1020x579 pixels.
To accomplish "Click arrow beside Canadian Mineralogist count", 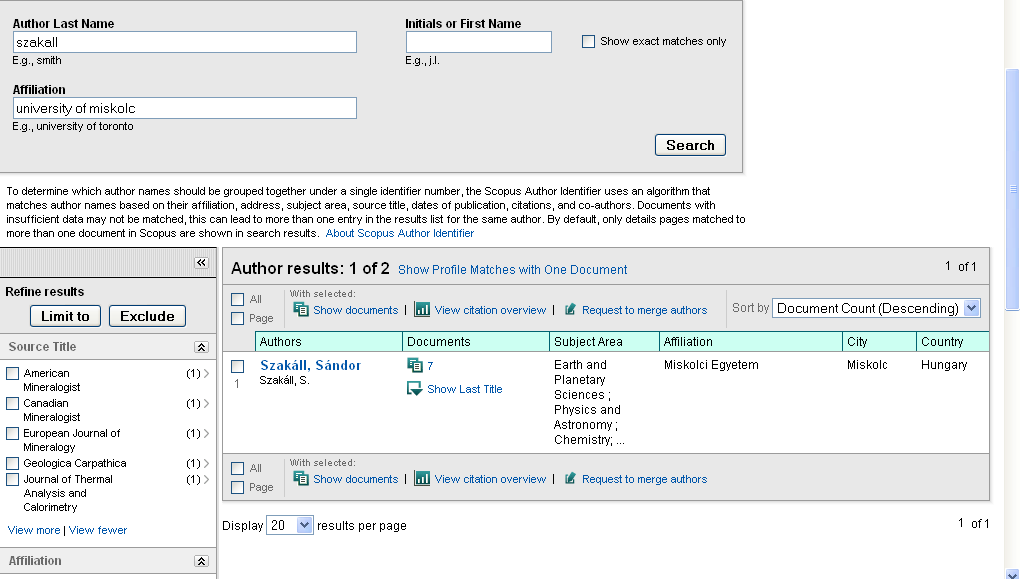I will [x=206, y=403].
